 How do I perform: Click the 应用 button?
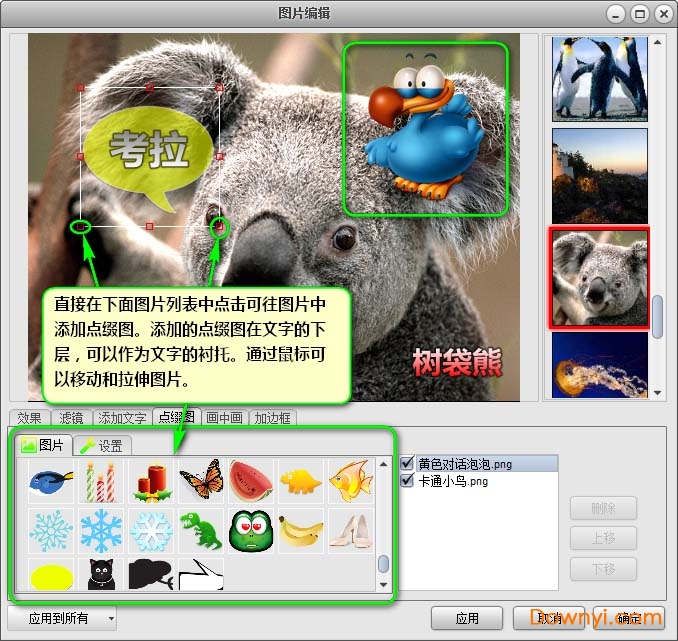(466, 618)
